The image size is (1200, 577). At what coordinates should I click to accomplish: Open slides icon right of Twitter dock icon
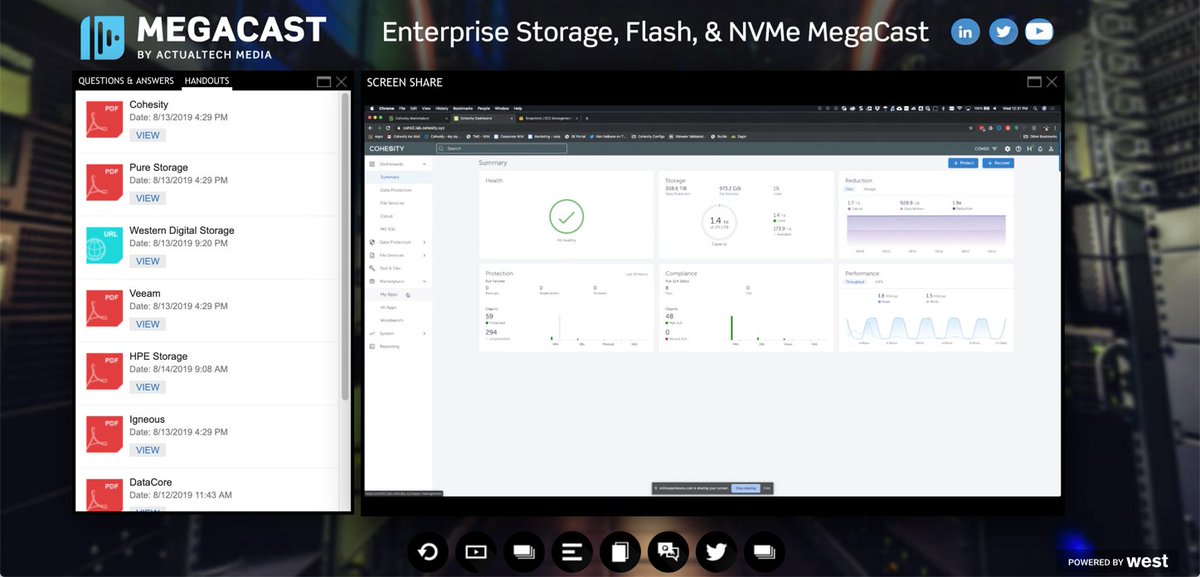click(764, 552)
